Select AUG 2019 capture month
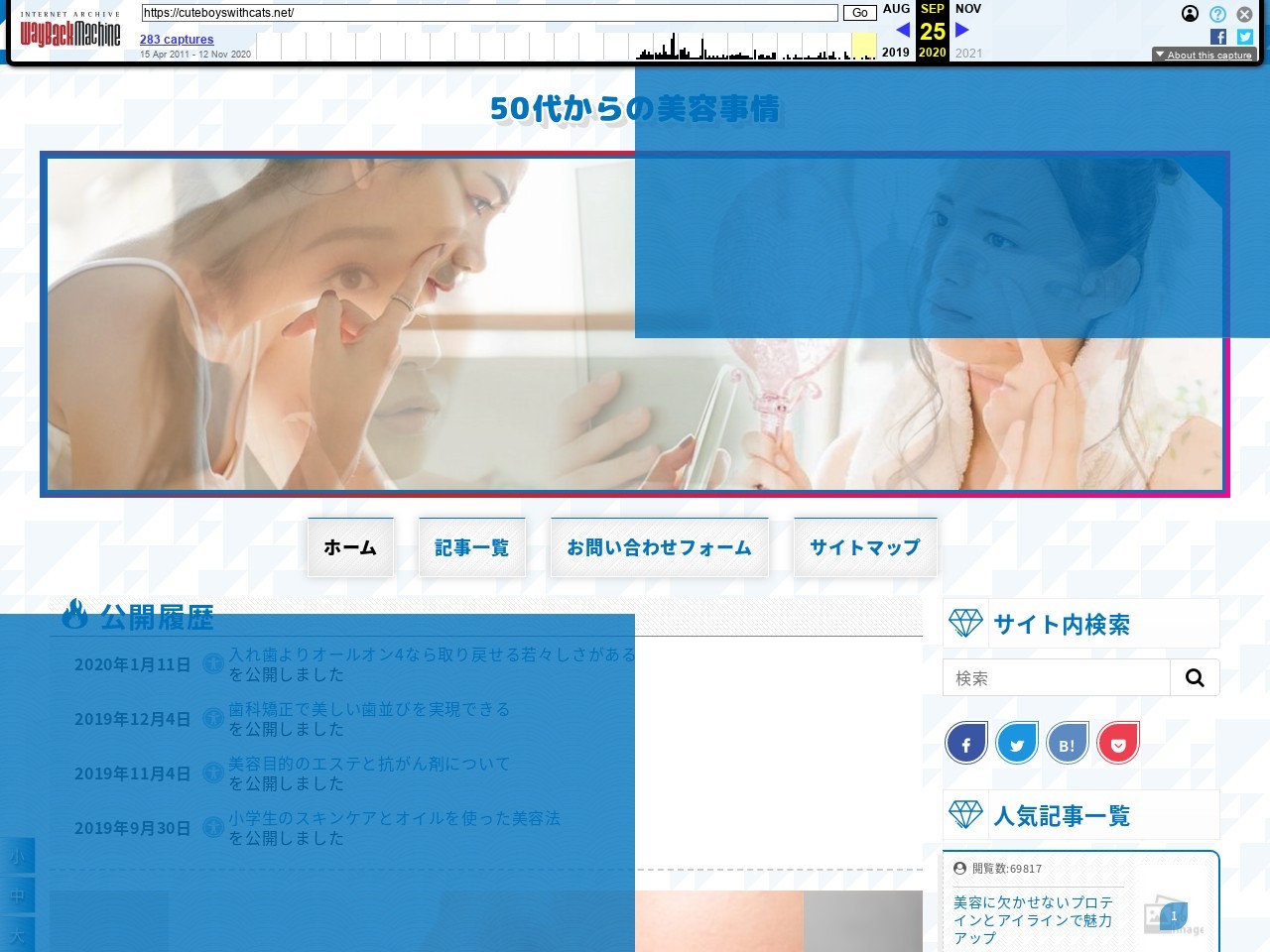 click(896, 9)
